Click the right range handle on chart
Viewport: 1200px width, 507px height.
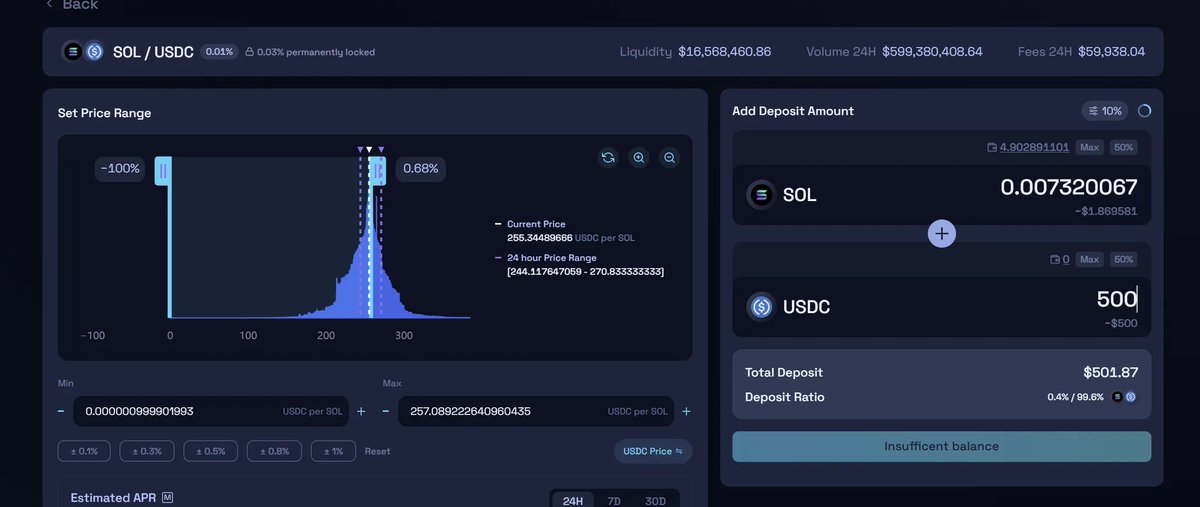378,170
